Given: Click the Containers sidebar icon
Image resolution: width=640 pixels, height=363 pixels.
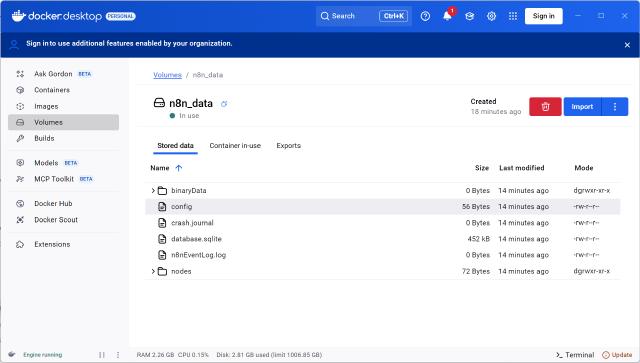Looking at the screenshot, I should coord(20,90).
